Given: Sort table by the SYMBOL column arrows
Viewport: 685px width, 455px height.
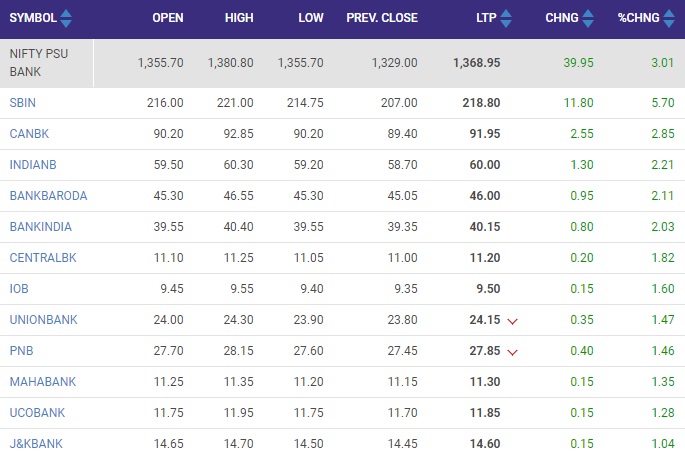Looking at the screenshot, I should click(66, 18).
